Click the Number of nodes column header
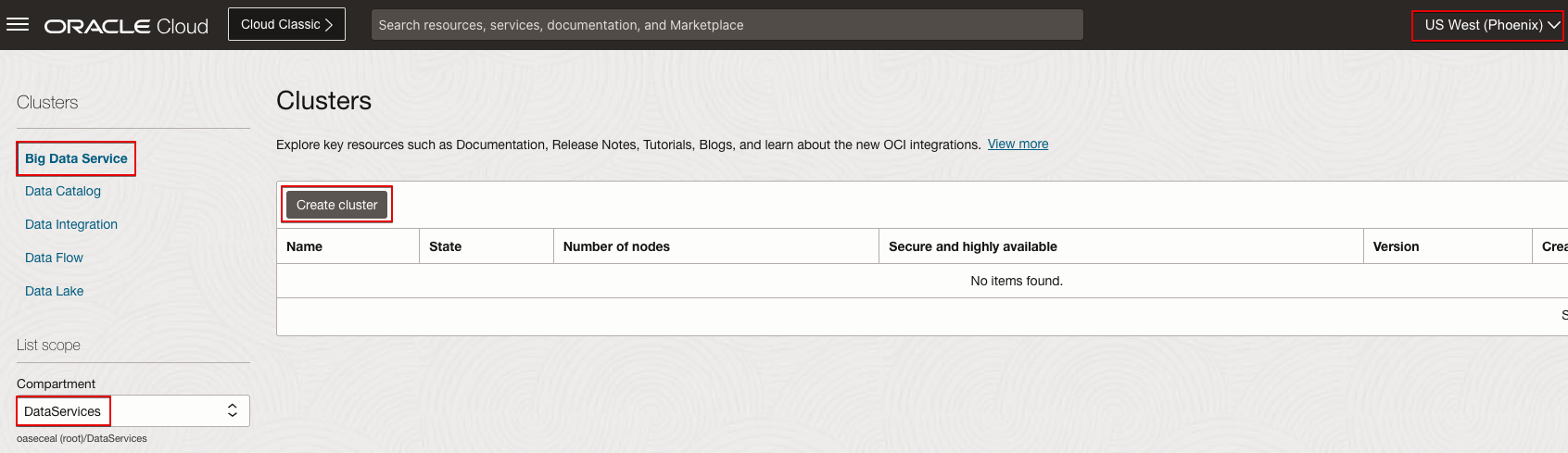The image size is (1568, 453). [x=616, y=246]
